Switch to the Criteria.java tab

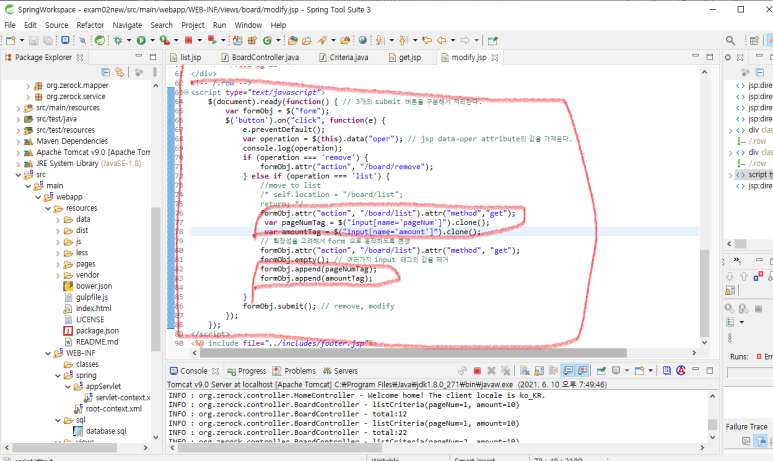tap(344, 58)
